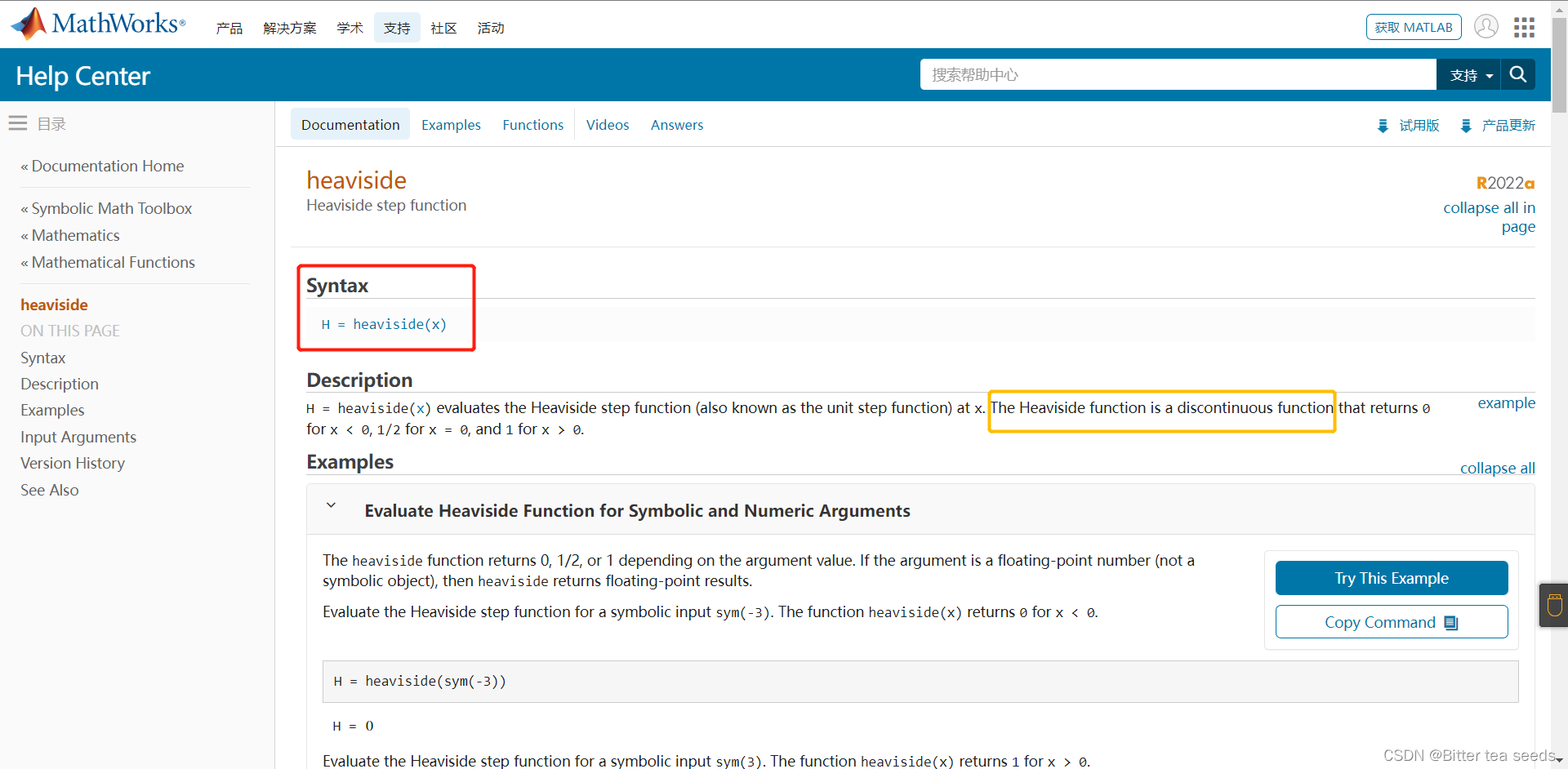Jump to Input Arguments in sidebar

[x=78, y=437]
